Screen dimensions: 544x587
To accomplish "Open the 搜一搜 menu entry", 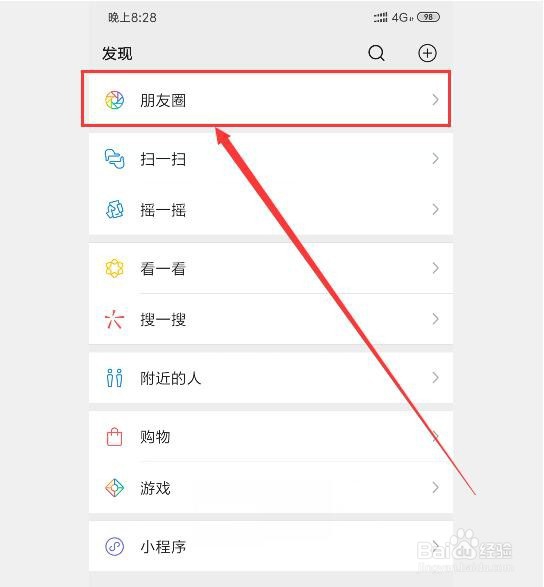I will [271, 319].
